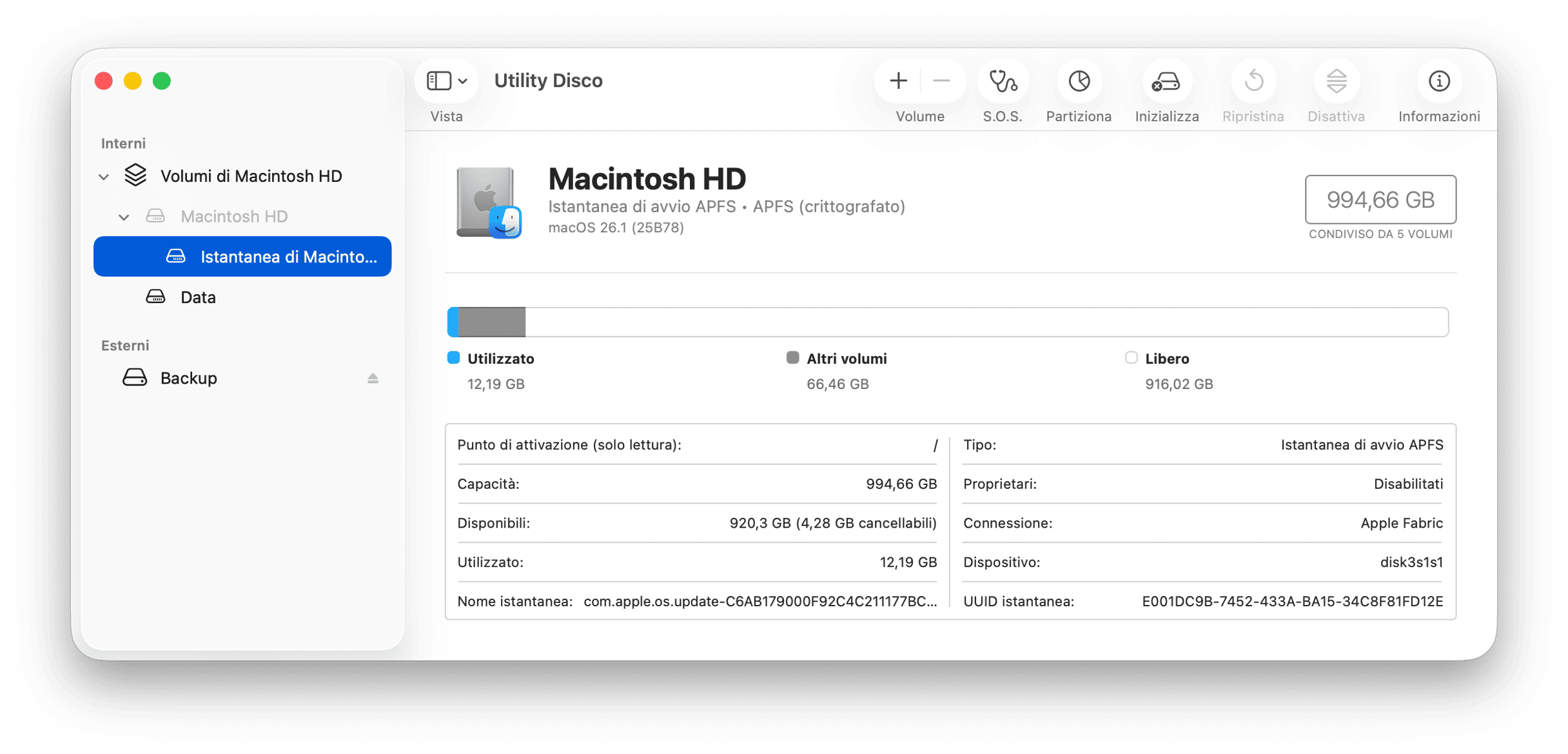1568x754 pixels.
Task: Open the Informazioni info icon
Action: [1439, 81]
